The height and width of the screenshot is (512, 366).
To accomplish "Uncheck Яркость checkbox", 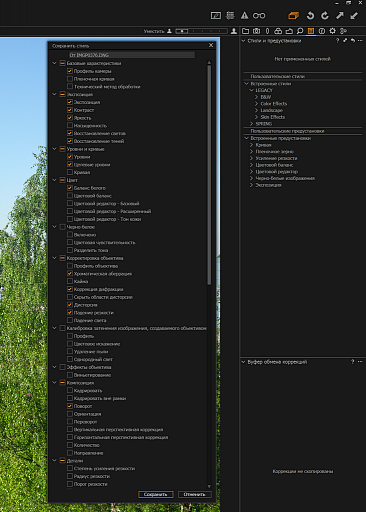I will [x=70, y=118].
